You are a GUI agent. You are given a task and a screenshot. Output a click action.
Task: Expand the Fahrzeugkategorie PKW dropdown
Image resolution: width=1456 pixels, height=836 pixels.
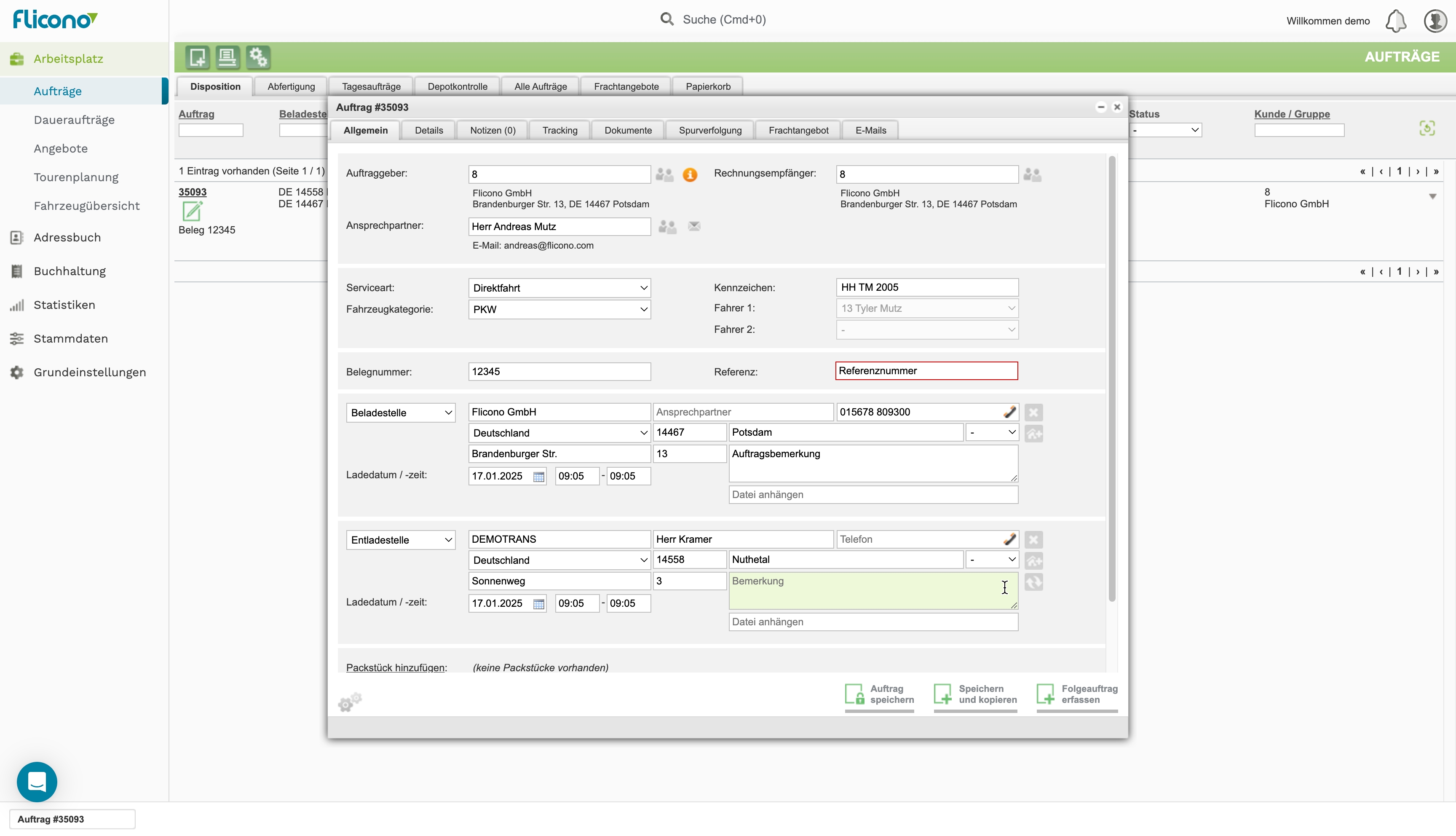pos(559,309)
